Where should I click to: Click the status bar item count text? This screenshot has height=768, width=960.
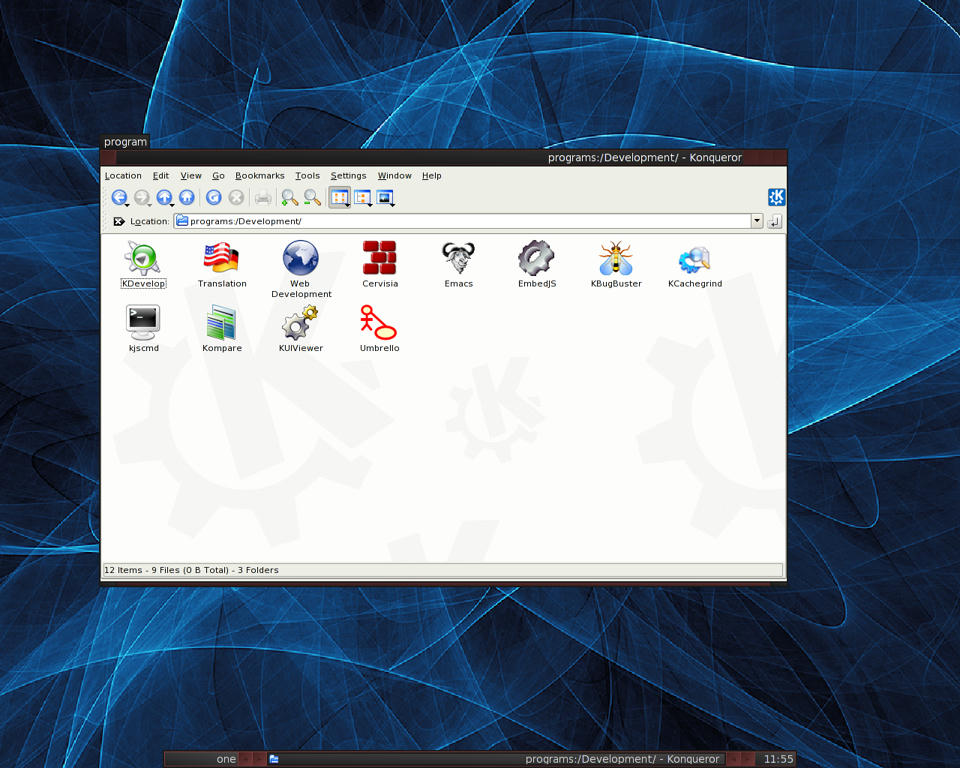(x=191, y=570)
